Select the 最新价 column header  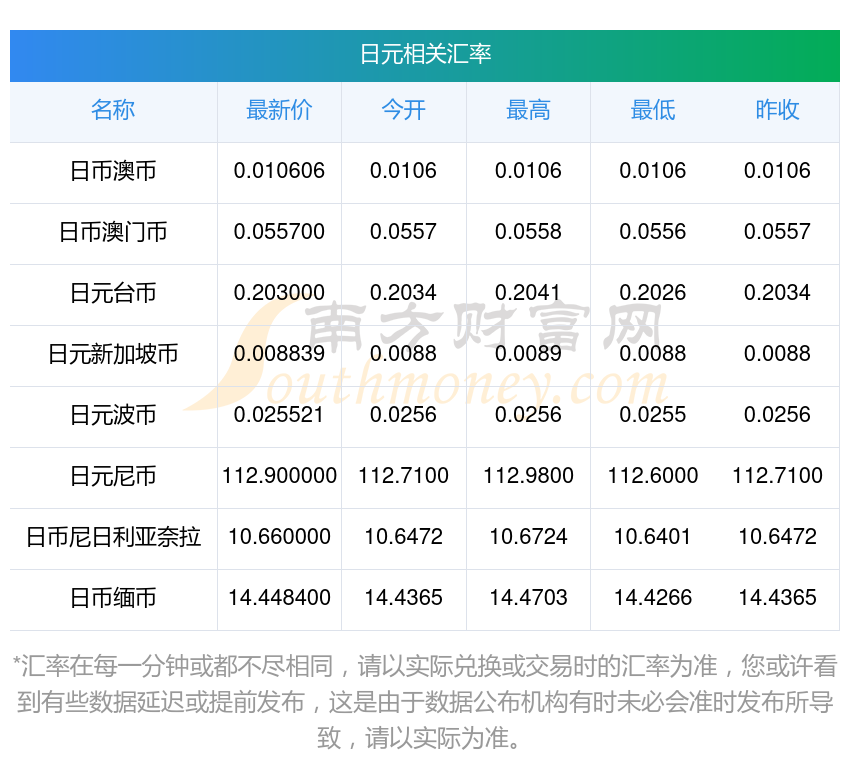point(279,110)
